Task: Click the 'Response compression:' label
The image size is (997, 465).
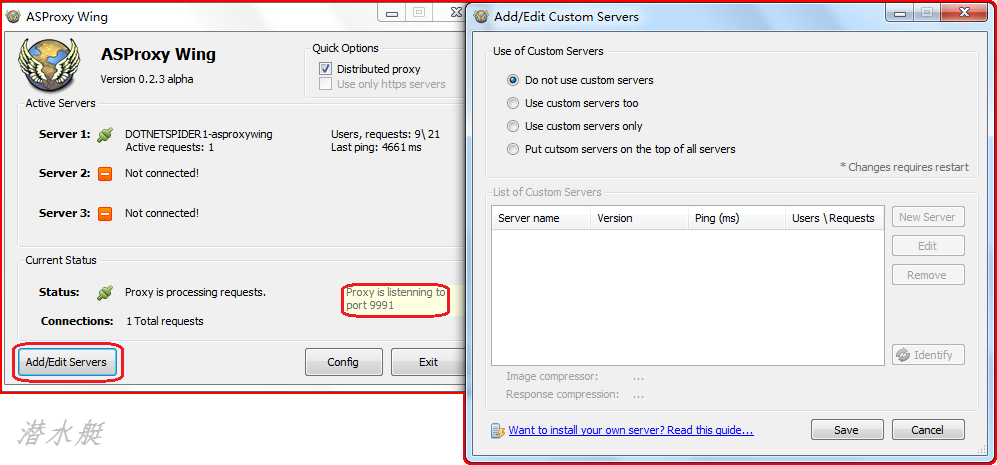Action: [562, 394]
